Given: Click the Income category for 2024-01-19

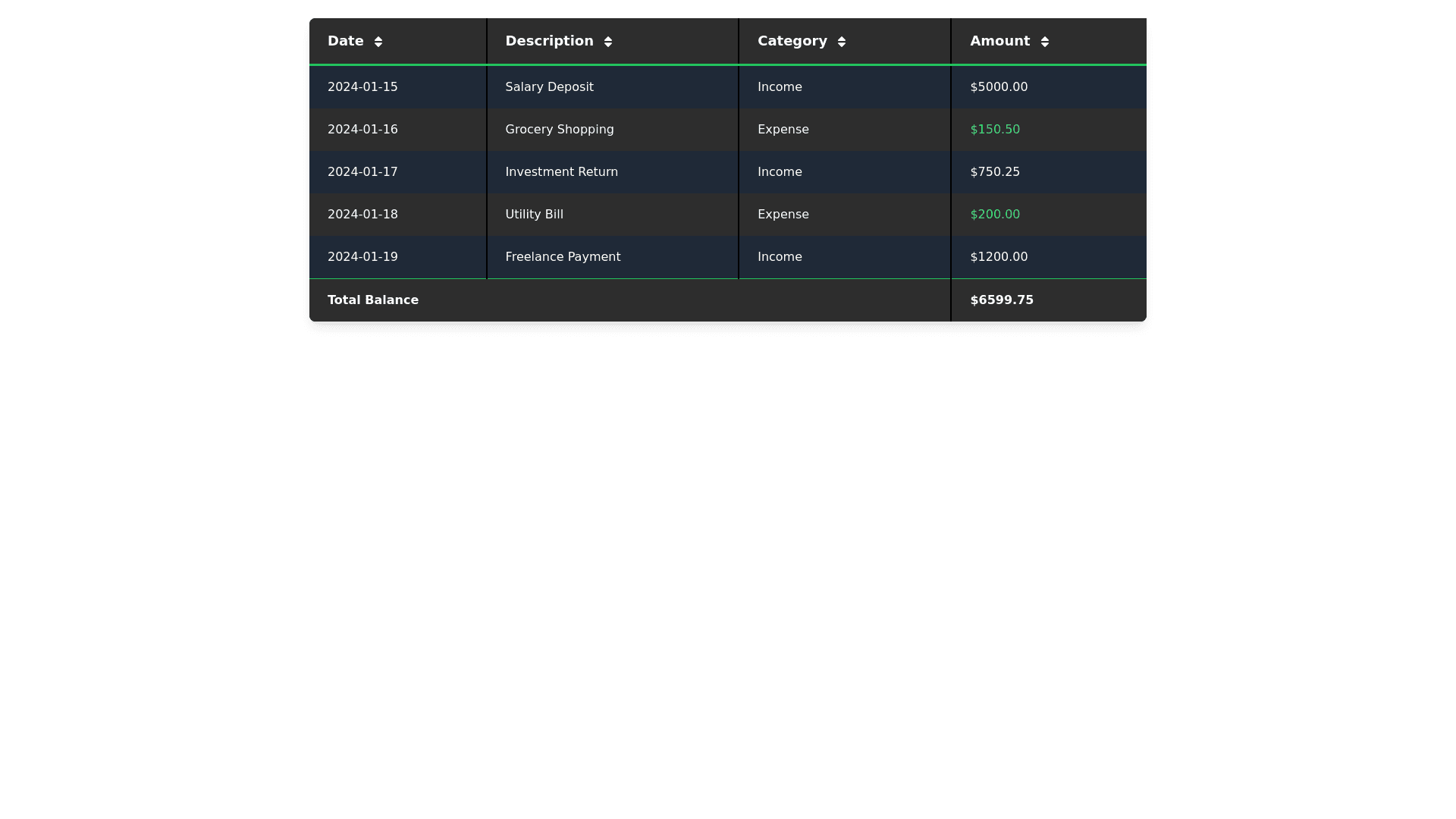Looking at the screenshot, I should pyautogui.click(x=780, y=256).
